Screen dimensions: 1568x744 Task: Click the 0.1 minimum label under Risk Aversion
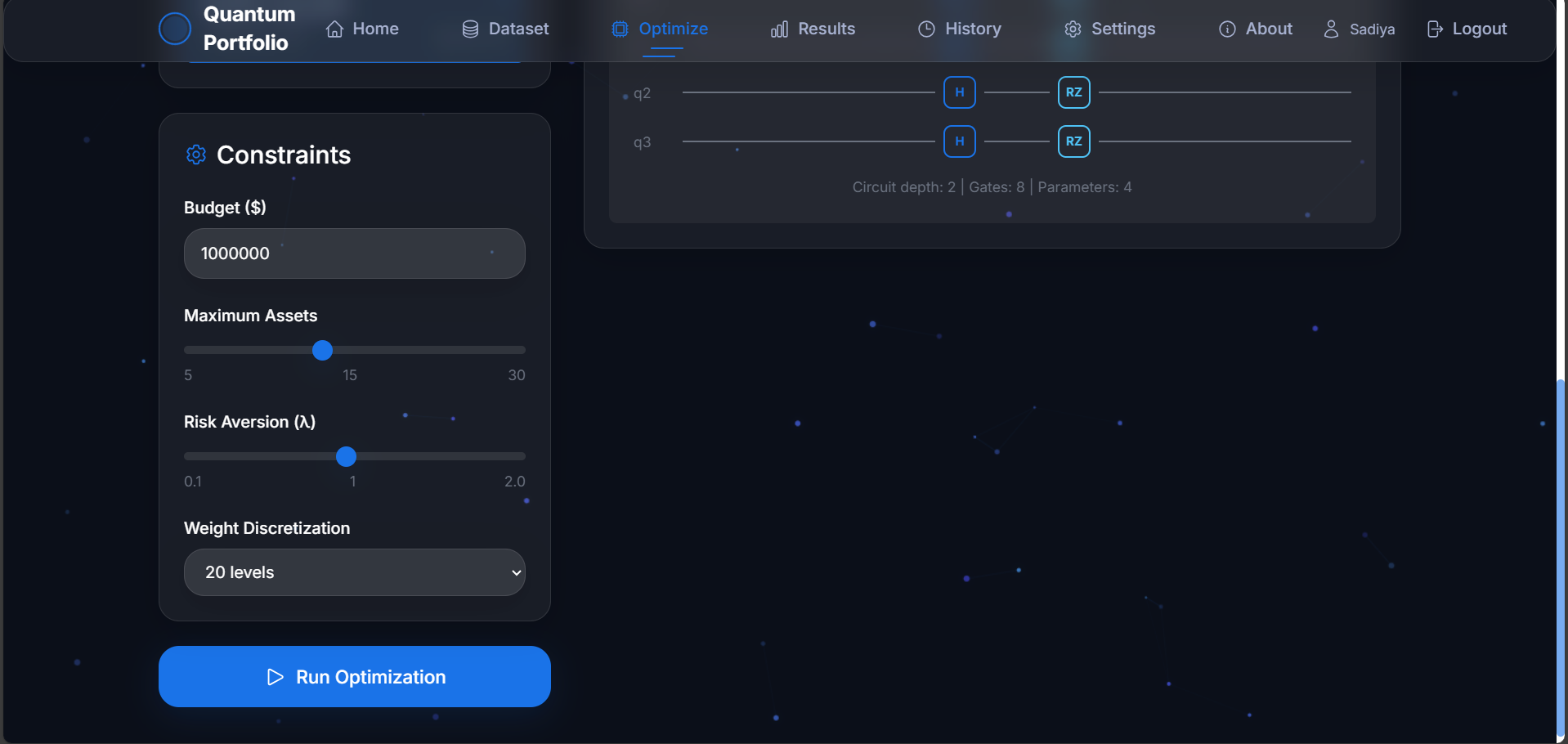(x=193, y=482)
